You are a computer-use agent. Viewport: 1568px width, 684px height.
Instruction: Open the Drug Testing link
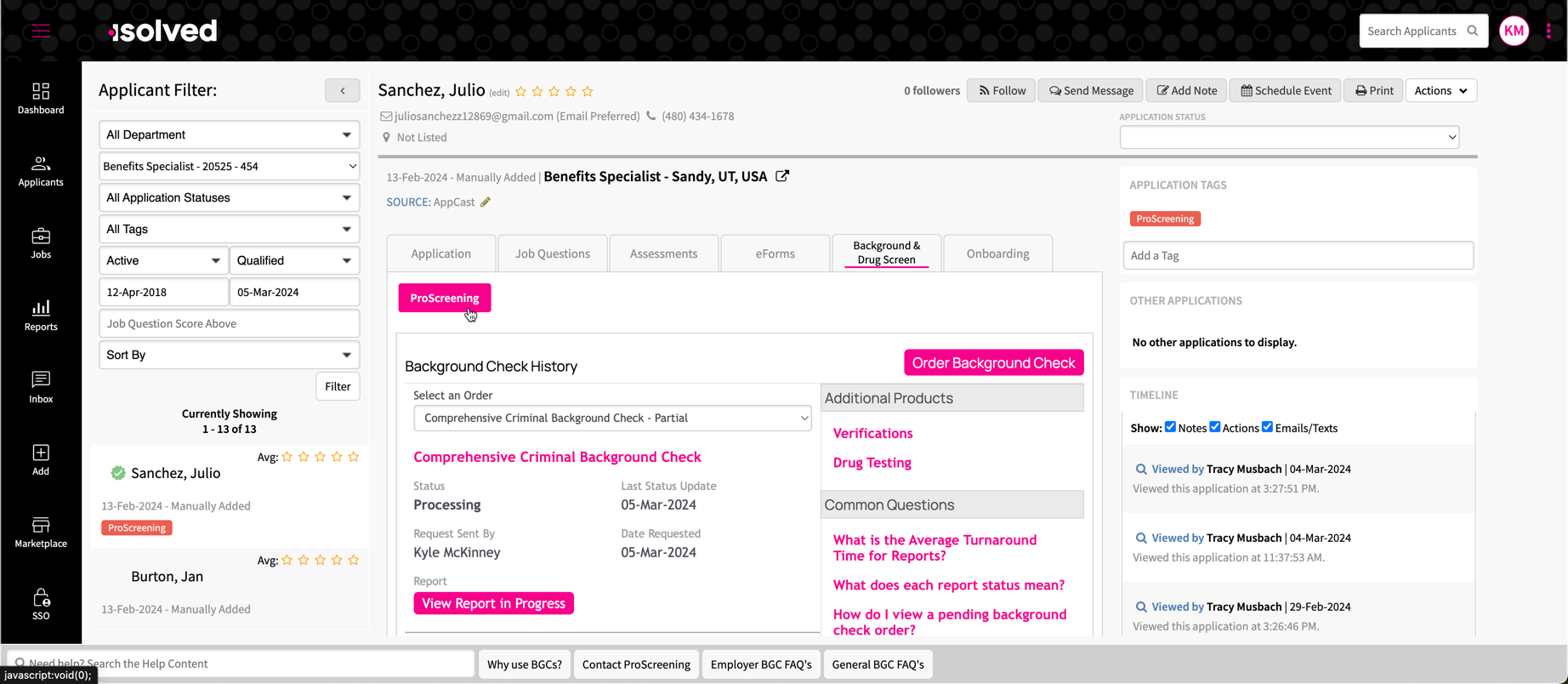[x=872, y=463]
